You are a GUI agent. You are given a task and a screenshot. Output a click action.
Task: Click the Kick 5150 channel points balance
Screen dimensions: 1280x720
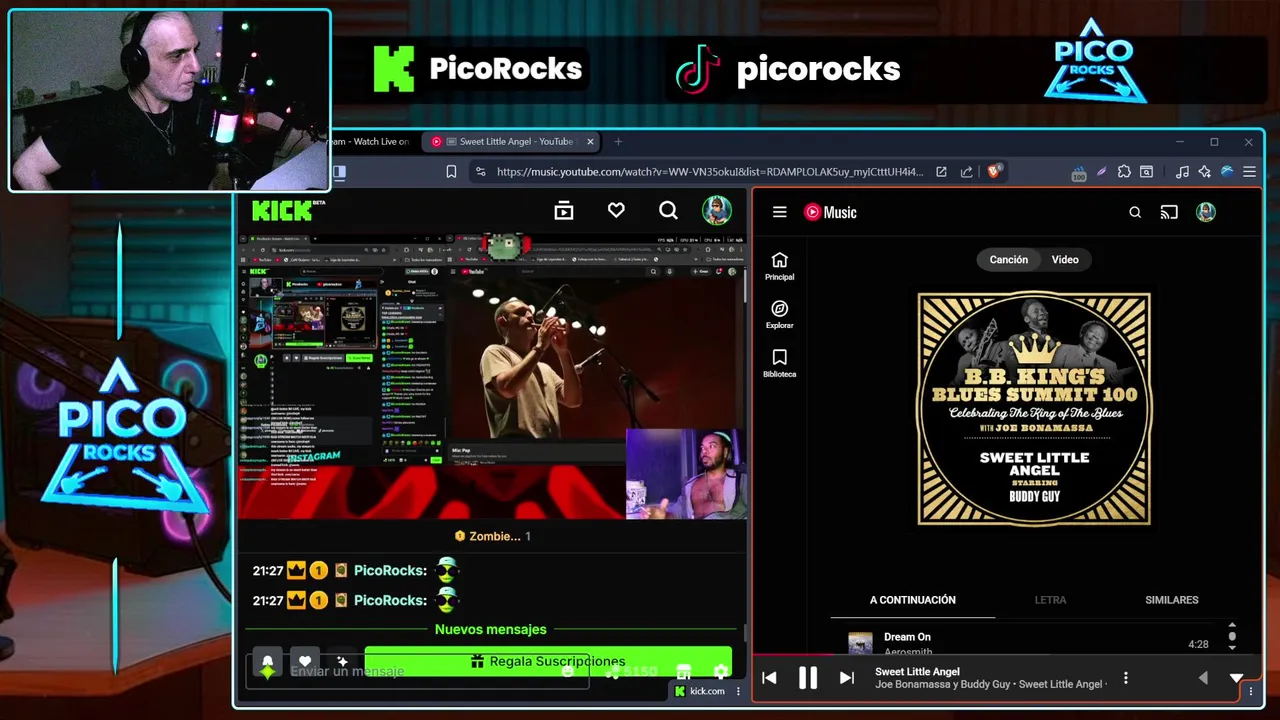(x=633, y=672)
